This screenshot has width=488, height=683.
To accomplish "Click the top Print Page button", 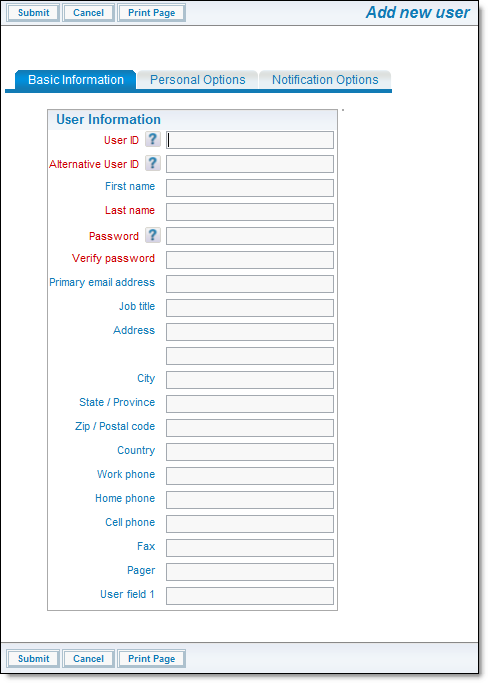I will (x=152, y=13).
